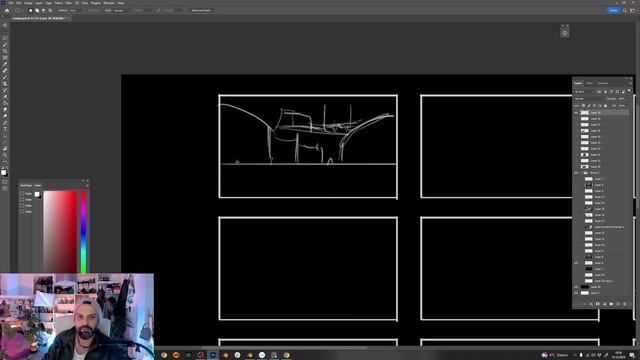The height and width of the screenshot is (360, 640).
Task: Click the layer style fx icon in Layers panel
Action: coord(591,304)
